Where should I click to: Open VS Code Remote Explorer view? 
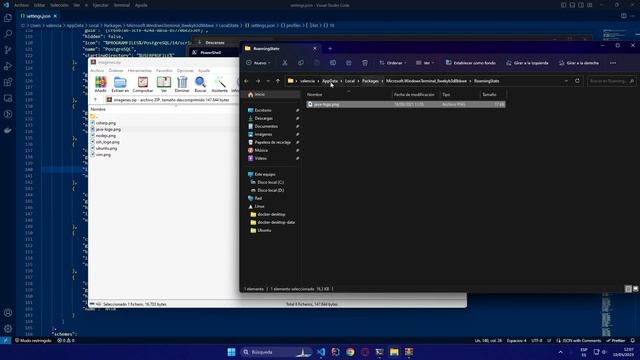(8, 98)
